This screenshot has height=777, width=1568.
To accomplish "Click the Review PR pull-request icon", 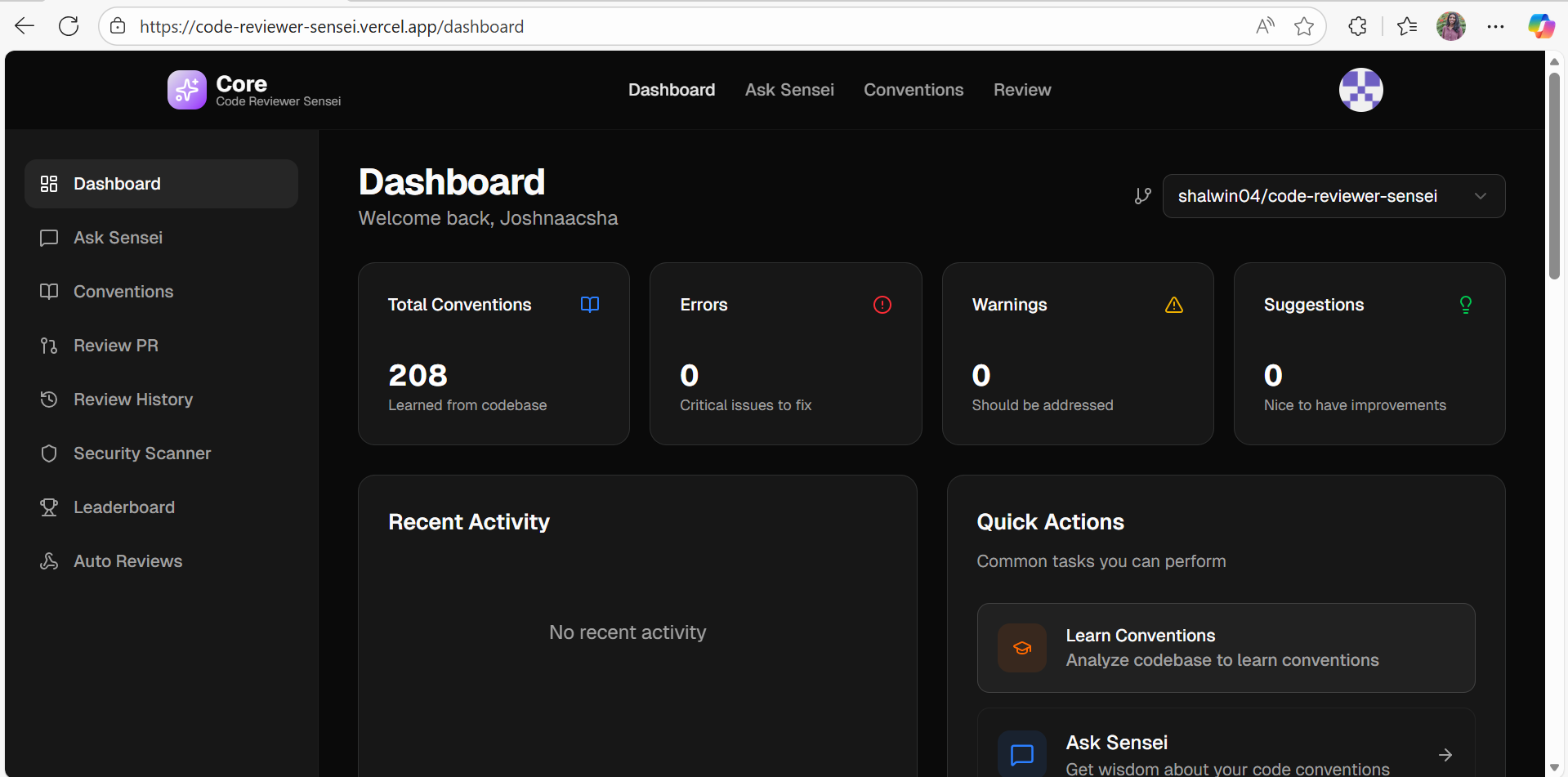I will pyautogui.click(x=49, y=346).
